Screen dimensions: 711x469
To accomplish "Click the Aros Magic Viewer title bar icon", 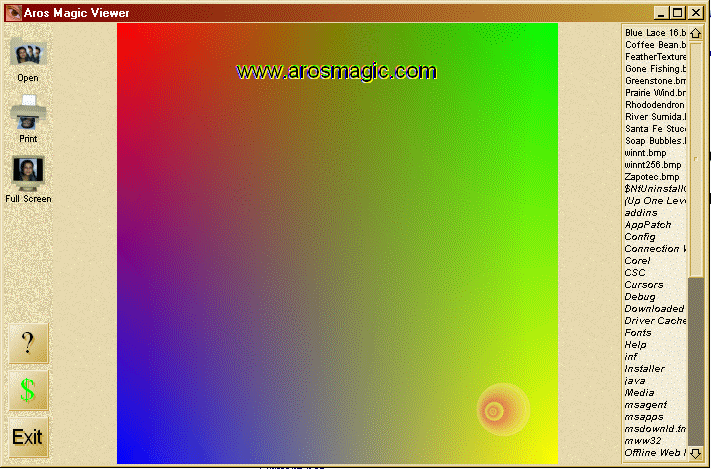I will point(14,13).
